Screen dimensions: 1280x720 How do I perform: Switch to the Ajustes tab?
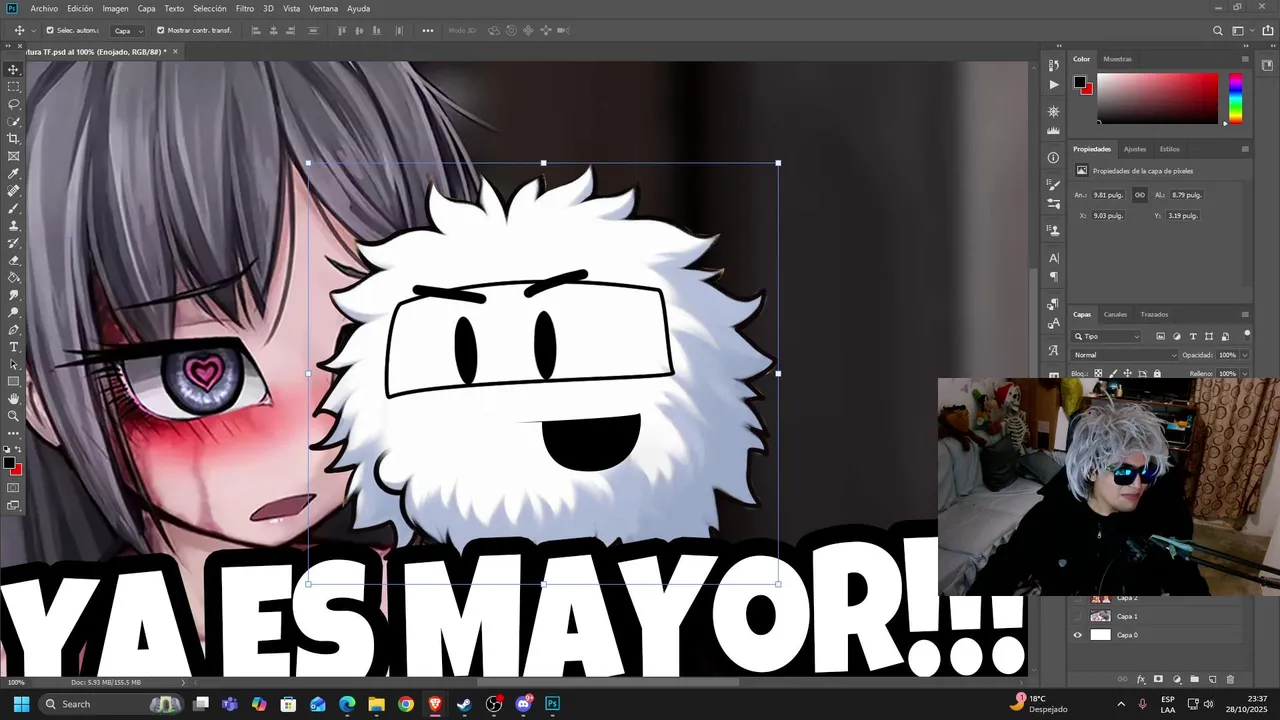[1135, 149]
